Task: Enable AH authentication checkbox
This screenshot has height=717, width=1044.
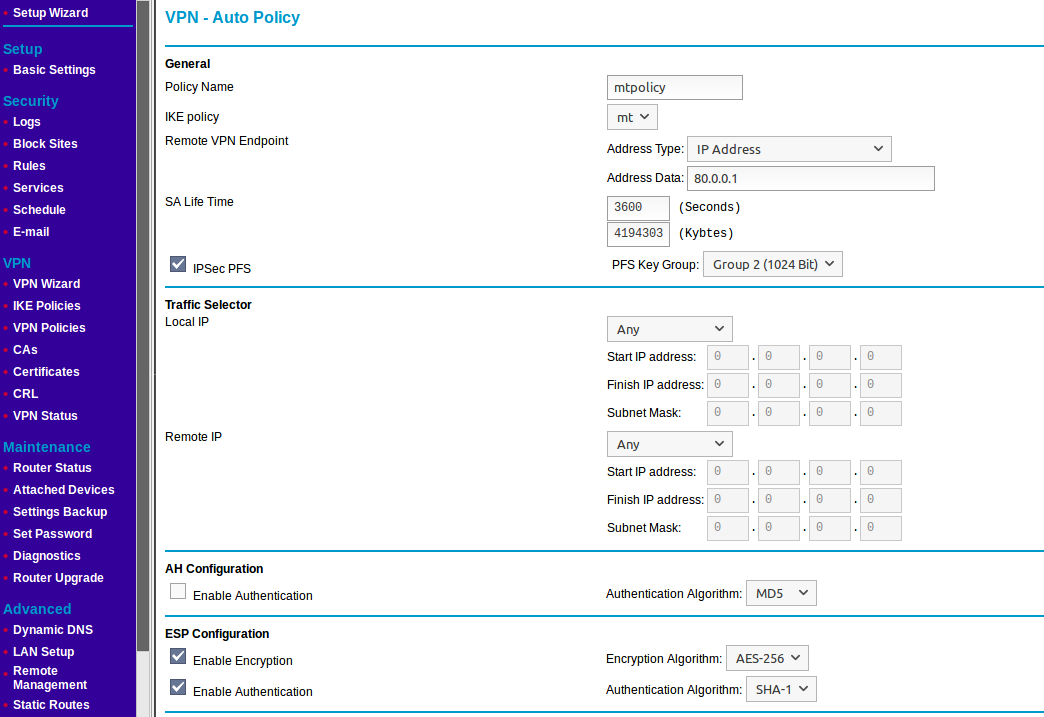Action: click(178, 591)
